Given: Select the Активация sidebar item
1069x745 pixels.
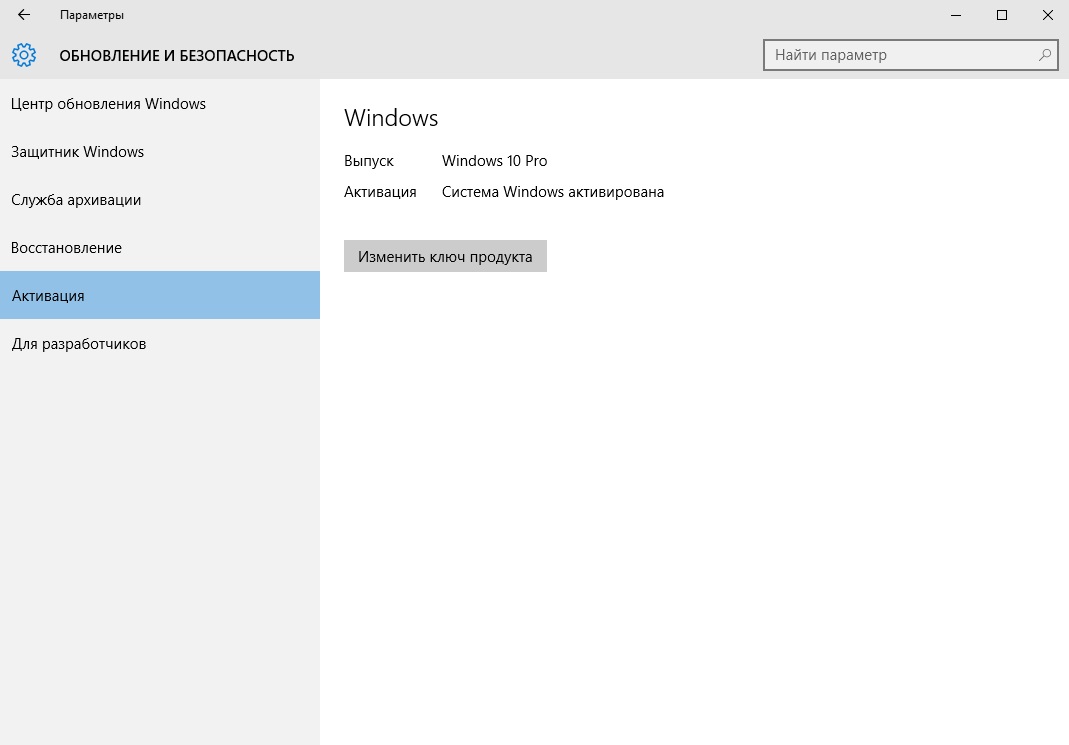Looking at the screenshot, I should click(160, 295).
